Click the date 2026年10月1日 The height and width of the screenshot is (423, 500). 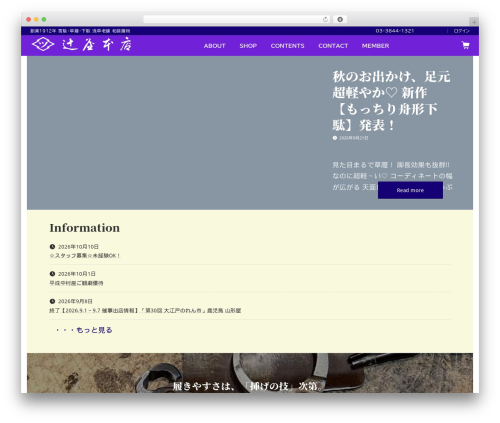77,274
